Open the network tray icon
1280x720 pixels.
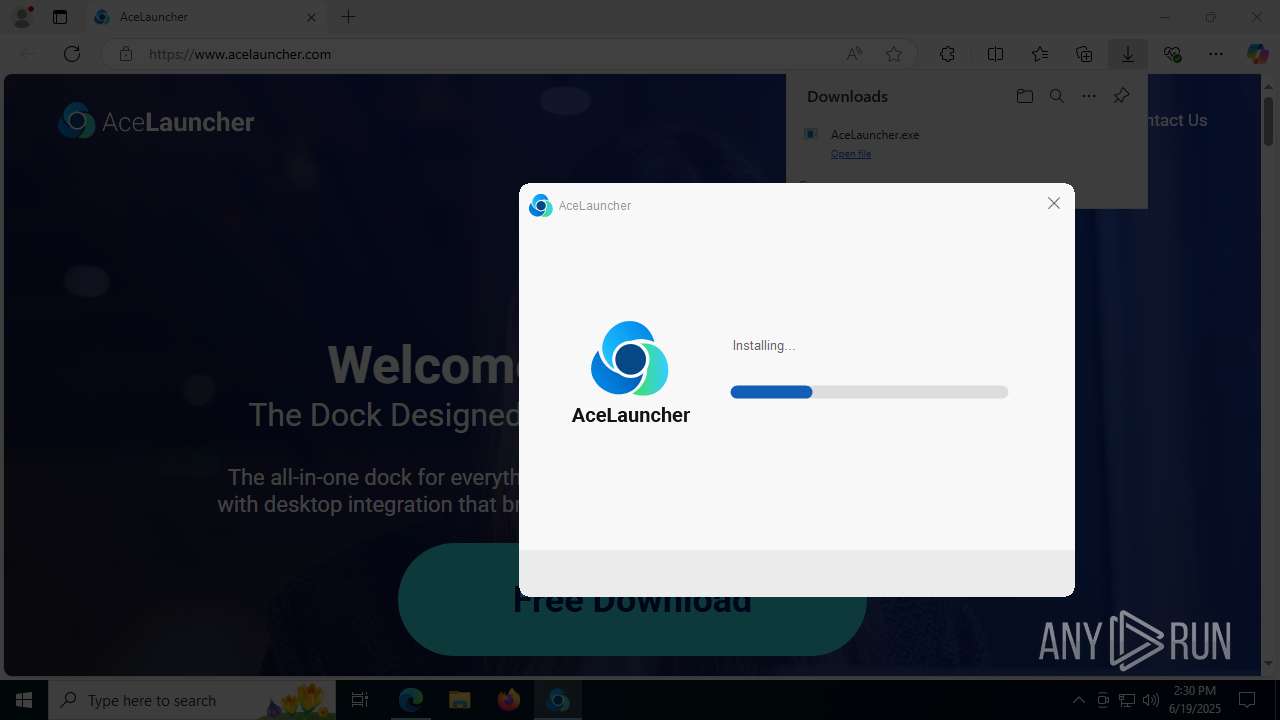point(1127,700)
